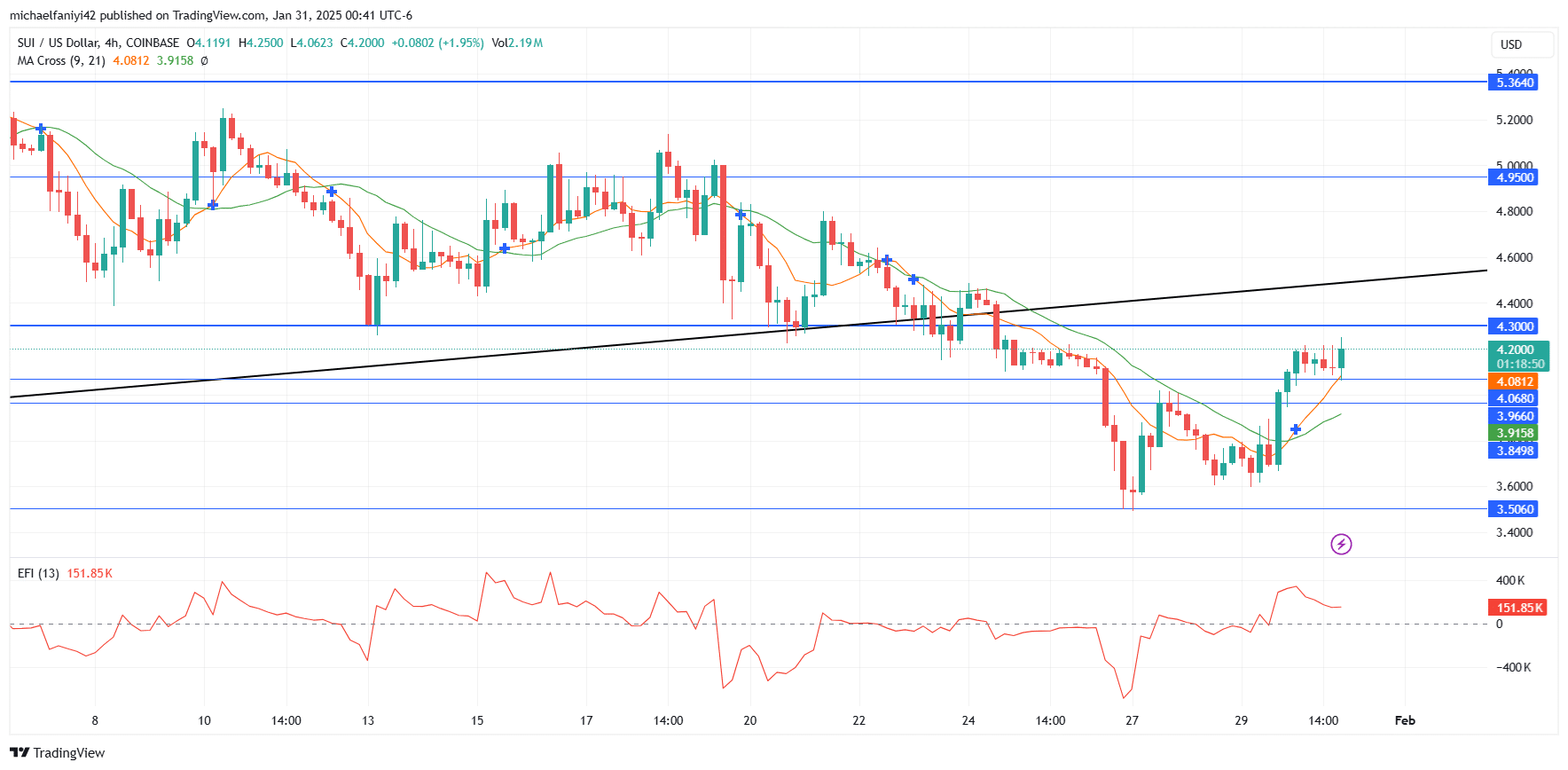1568x770 pixels.
Task: Click the 24 date label on time axis
Action: (968, 720)
